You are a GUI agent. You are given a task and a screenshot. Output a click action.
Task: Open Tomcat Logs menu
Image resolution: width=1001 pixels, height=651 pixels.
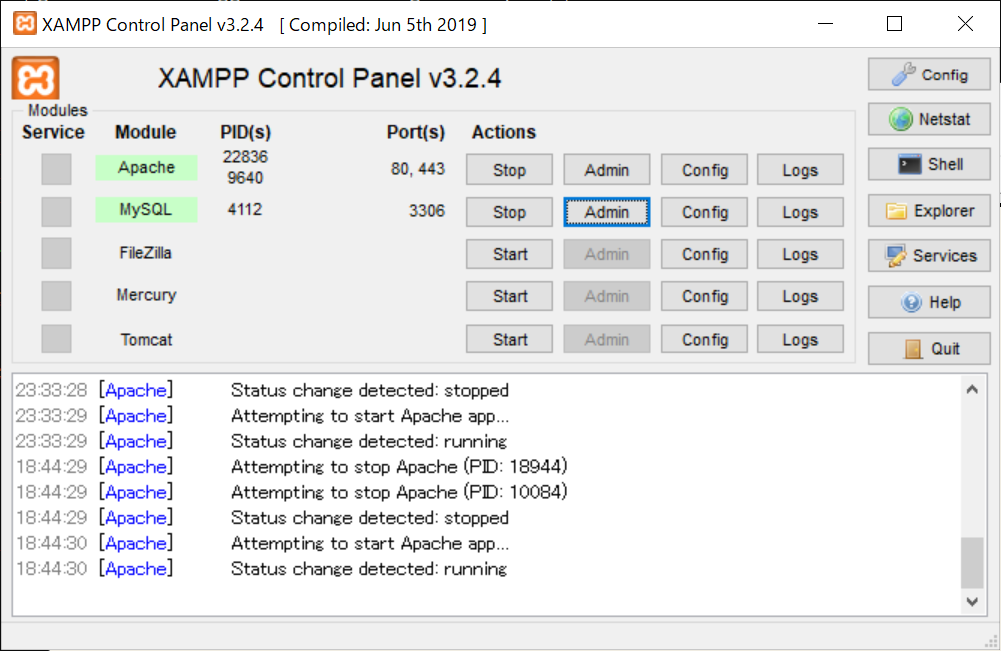800,339
